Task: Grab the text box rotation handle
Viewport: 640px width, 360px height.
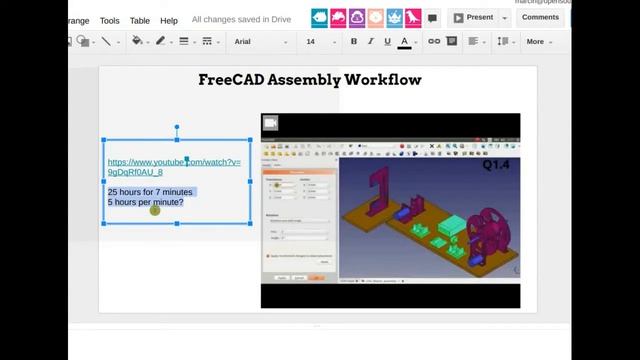Action: pos(177,127)
